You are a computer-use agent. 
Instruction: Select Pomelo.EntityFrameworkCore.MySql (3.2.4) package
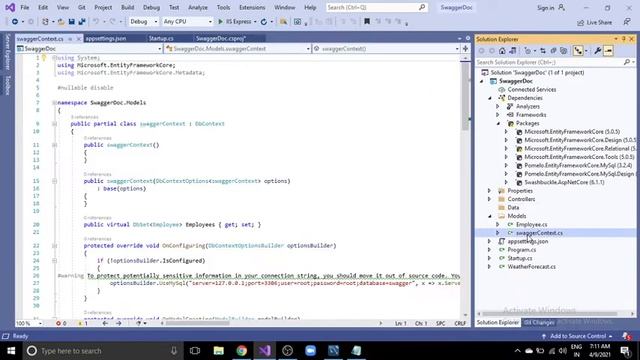click(578, 165)
